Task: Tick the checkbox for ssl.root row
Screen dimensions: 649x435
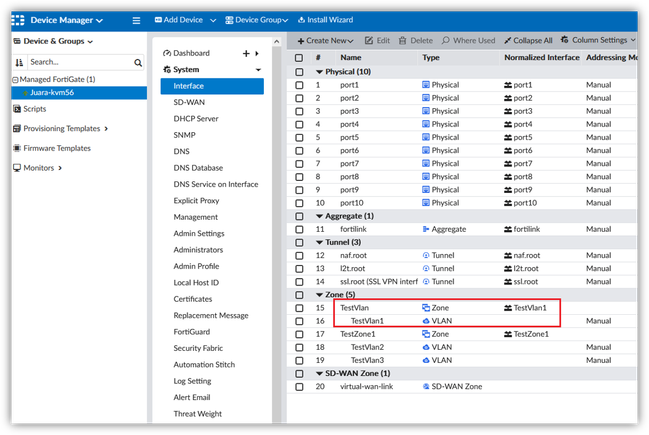Action: (299, 282)
